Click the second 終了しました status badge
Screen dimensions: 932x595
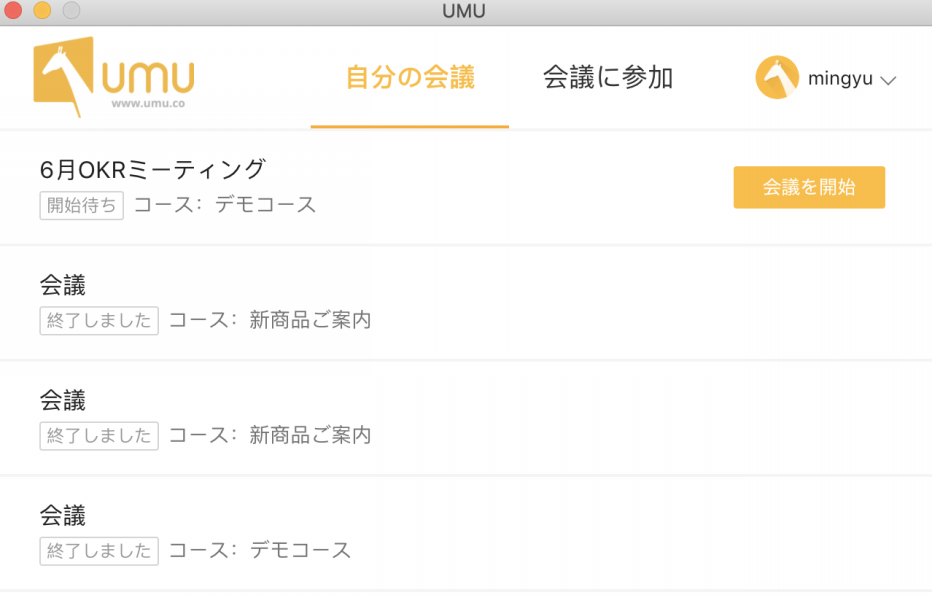[99, 436]
